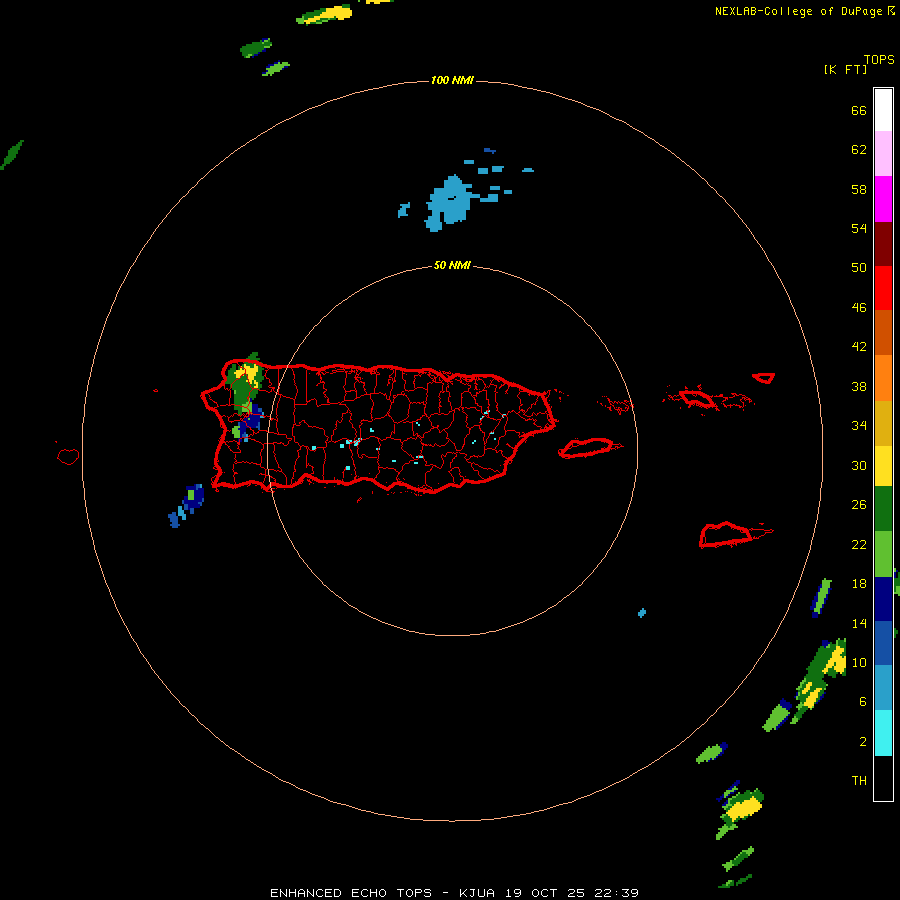This screenshot has height=900, width=900.
Task: Click the "38" scale value
Action: click(x=859, y=386)
